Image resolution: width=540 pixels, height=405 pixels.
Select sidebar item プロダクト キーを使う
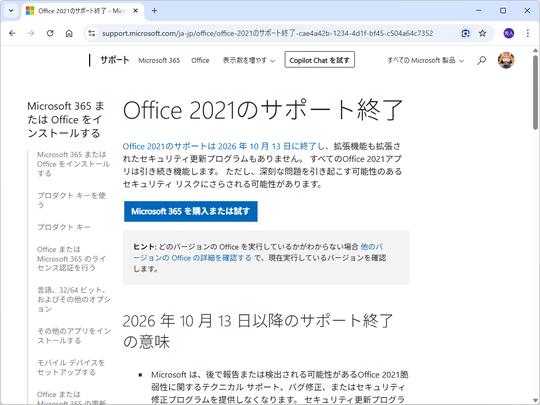tap(71, 200)
